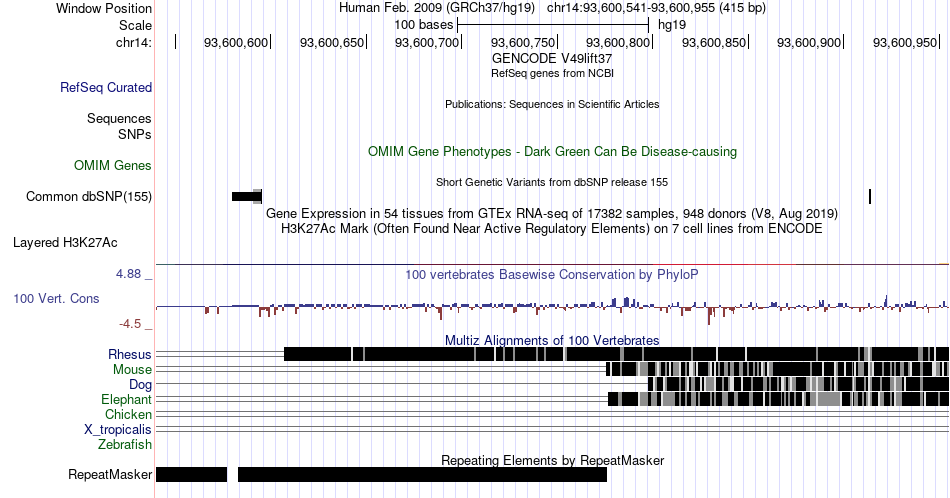Open the Zebrafish alignment row label
The width and height of the screenshot is (950, 498).
[125, 444]
